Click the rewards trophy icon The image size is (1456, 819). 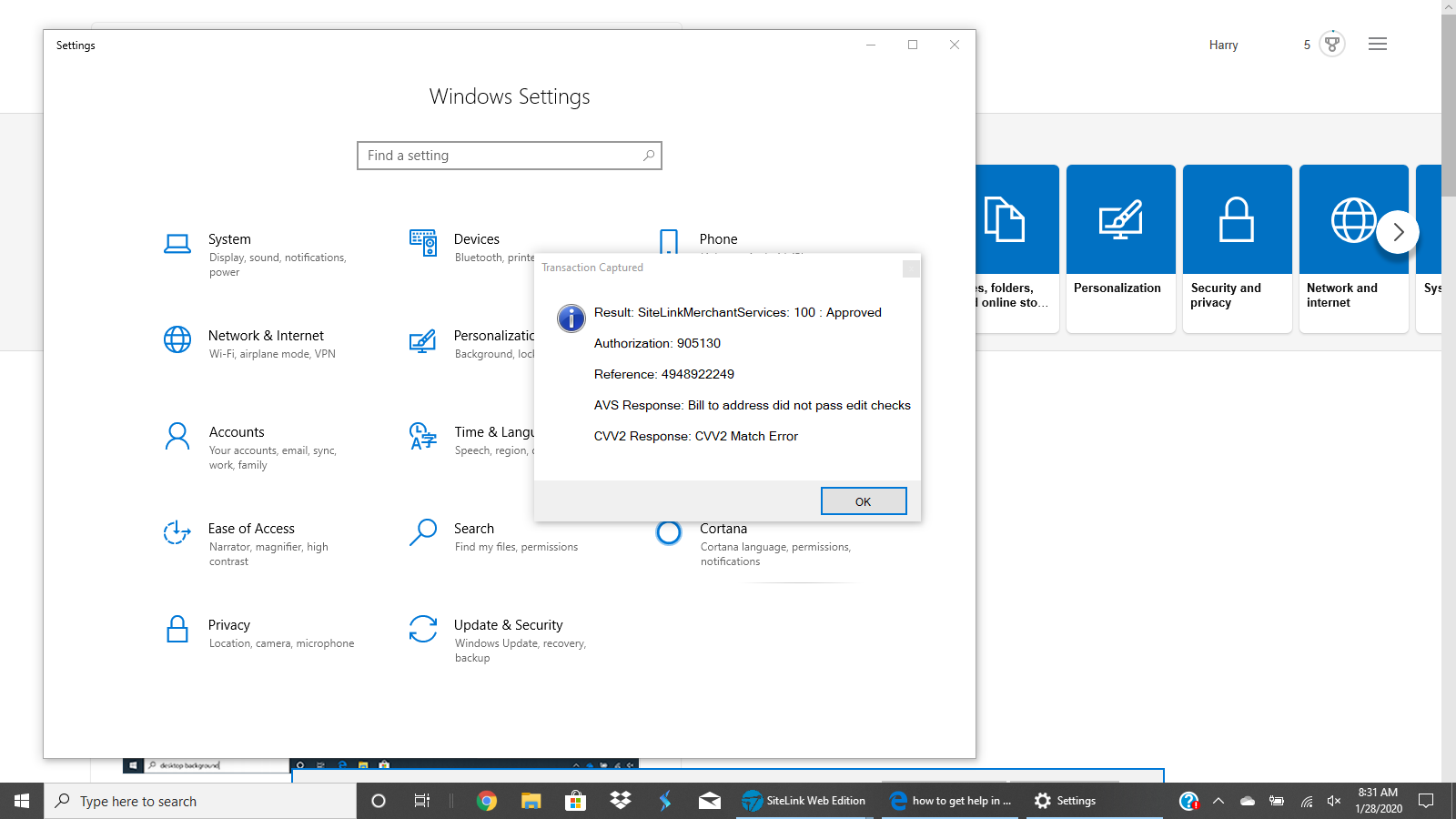tap(1332, 44)
